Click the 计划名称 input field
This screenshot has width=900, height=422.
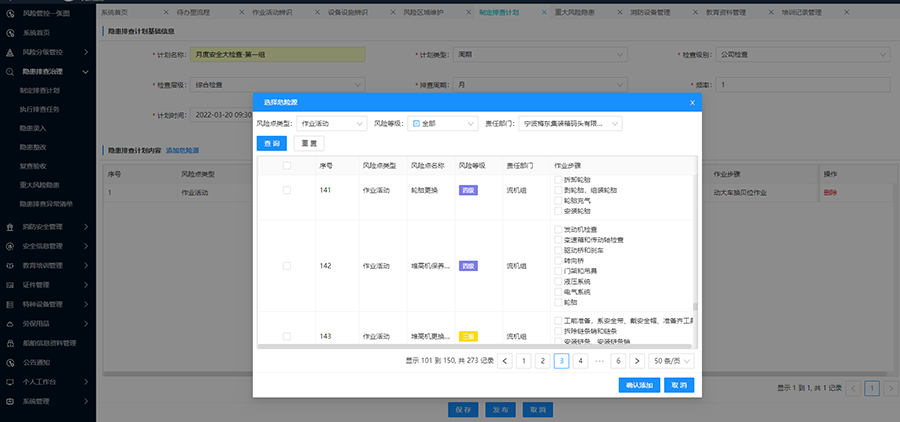(277, 55)
